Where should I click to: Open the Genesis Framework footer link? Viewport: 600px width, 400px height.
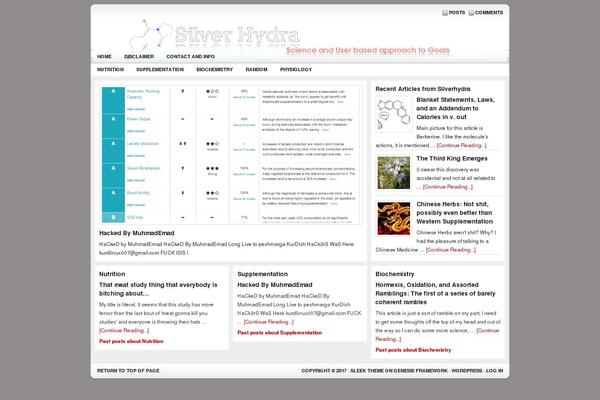click(x=421, y=371)
